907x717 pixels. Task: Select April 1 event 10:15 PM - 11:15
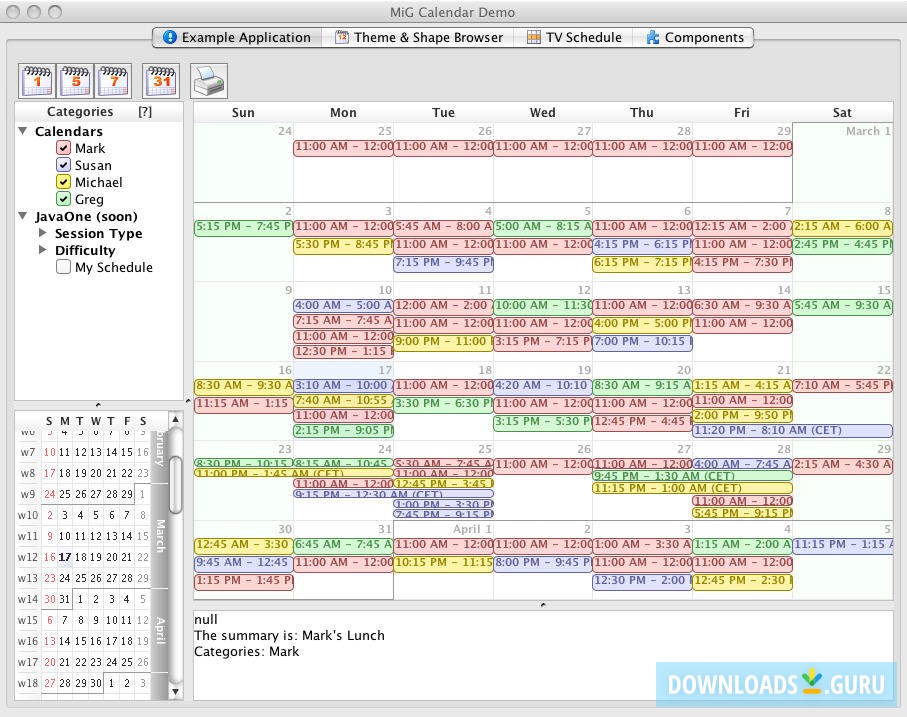tap(444, 563)
